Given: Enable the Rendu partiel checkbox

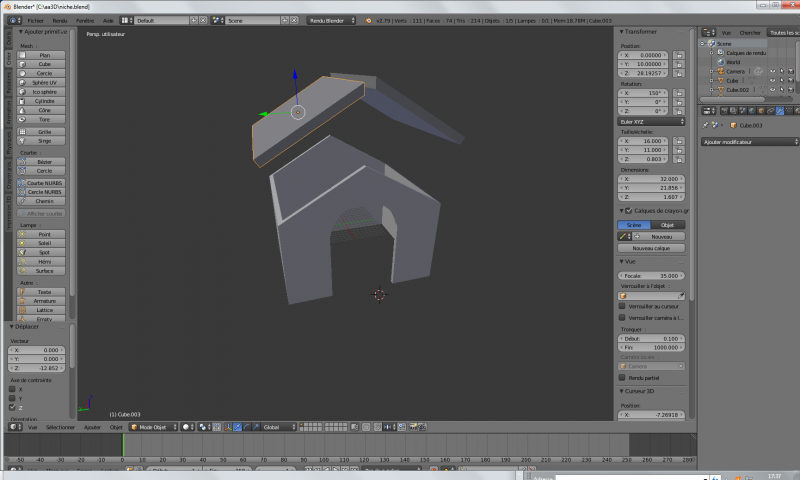Looking at the screenshot, I should tap(622, 377).
